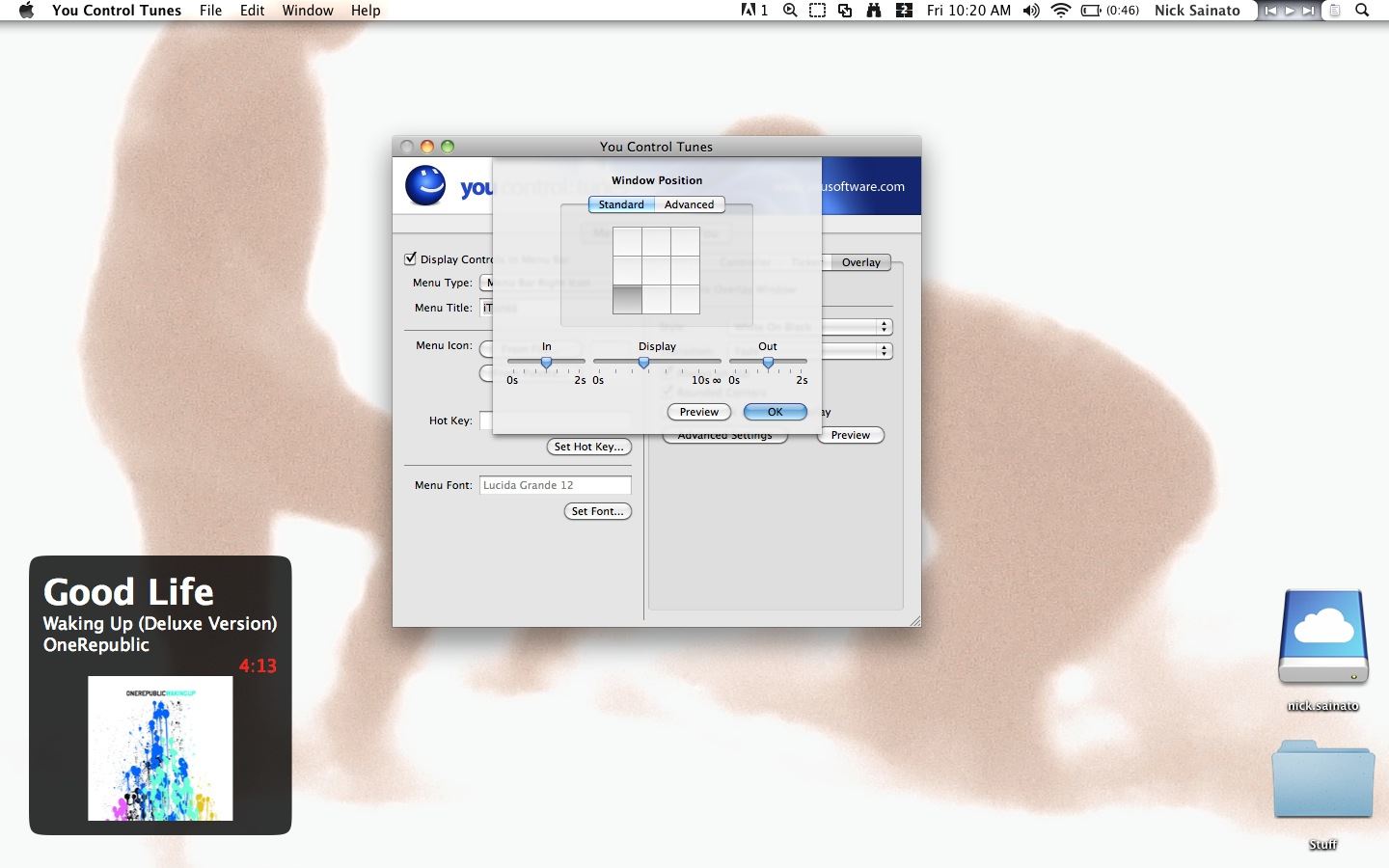
Task: Click the window resize grip corner
Action: tap(914, 620)
